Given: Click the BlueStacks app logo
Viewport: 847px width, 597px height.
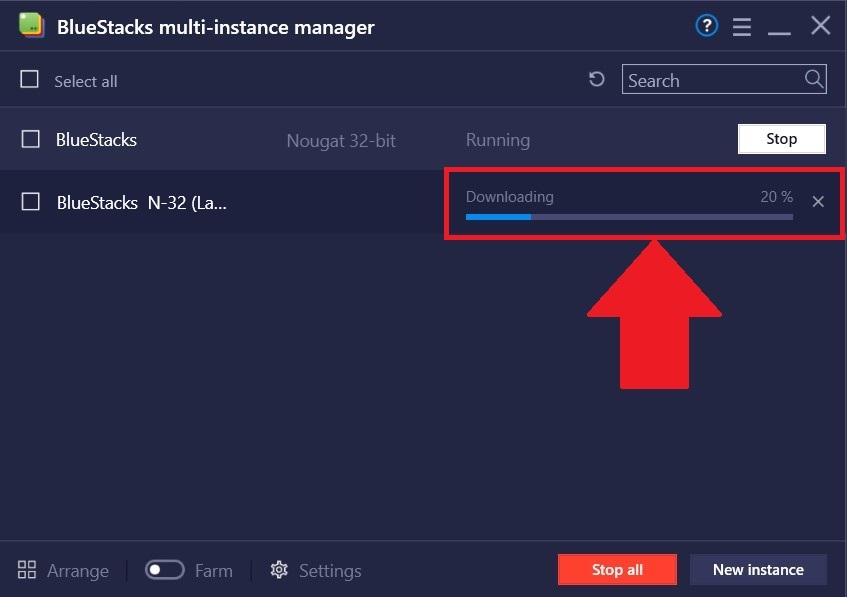Looking at the screenshot, I should 31,25.
